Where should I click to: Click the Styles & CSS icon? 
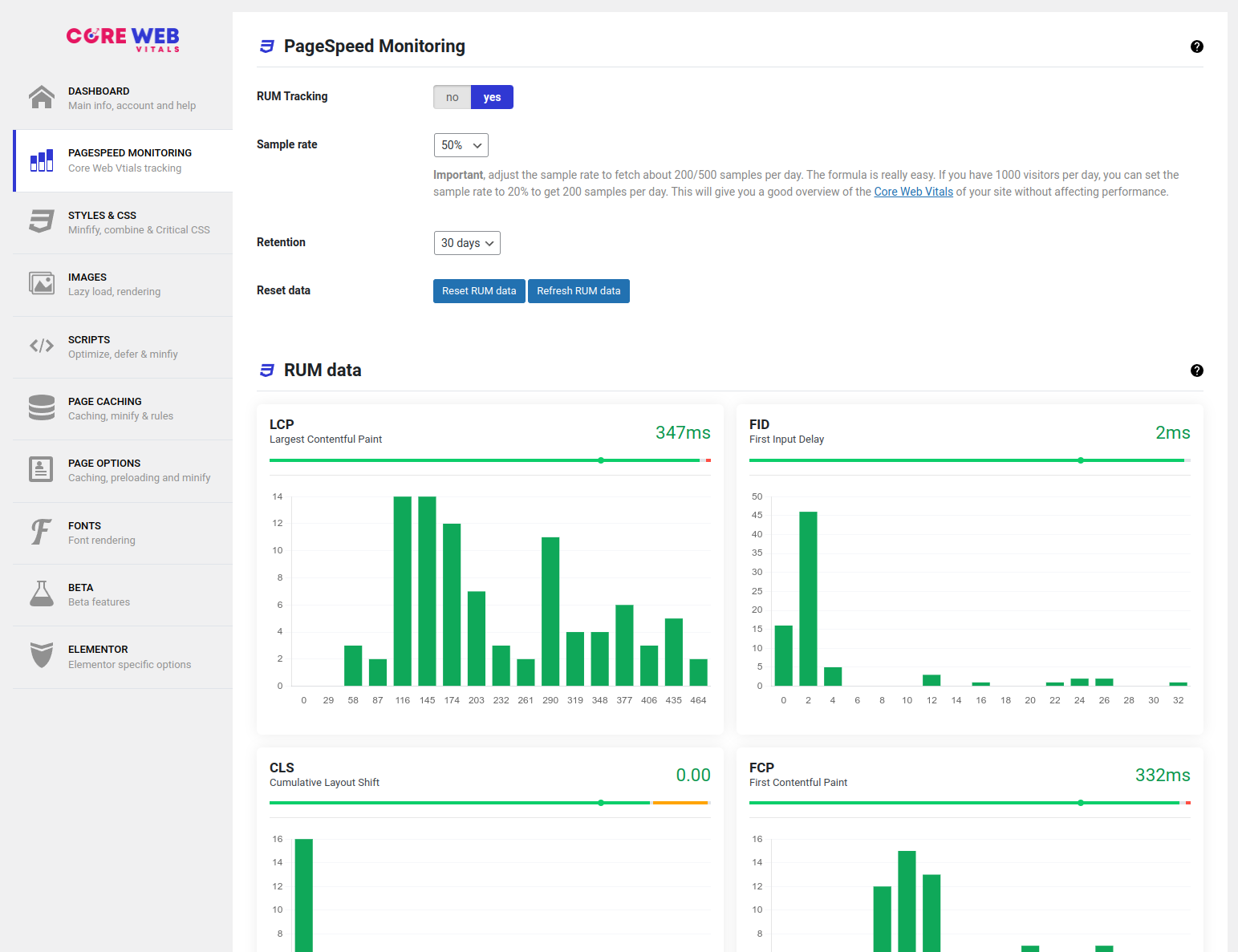[42, 221]
